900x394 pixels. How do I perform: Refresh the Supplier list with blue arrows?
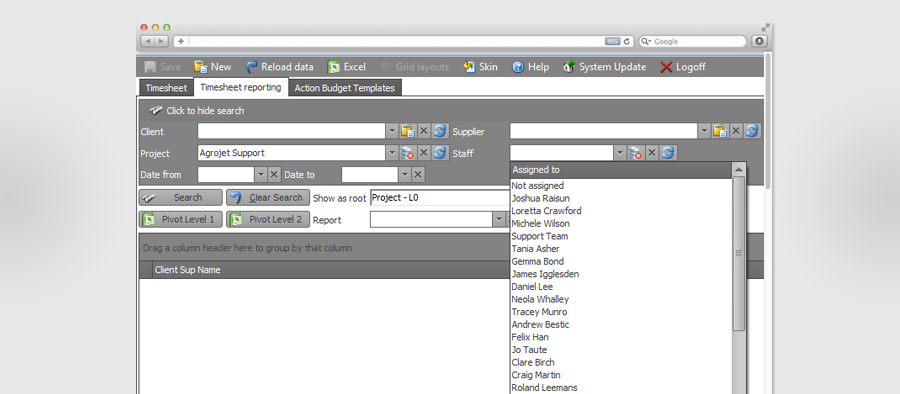point(752,131)
